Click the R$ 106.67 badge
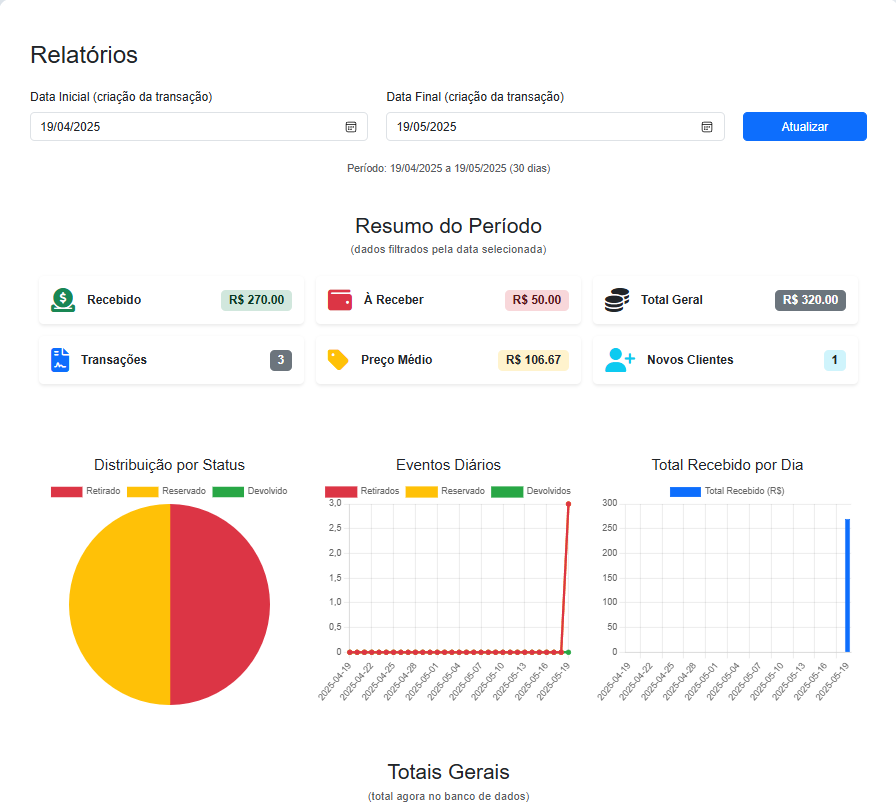Viewport: 896px width, 809px height. (533, 360)
